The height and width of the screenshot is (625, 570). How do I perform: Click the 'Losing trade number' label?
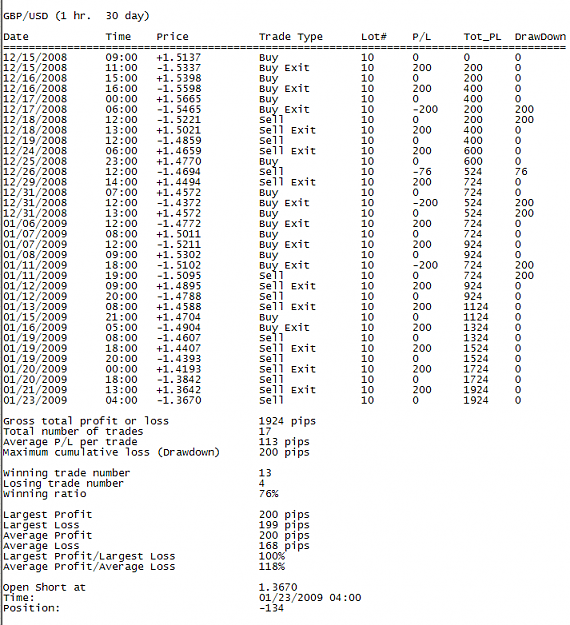click(63, 483)
